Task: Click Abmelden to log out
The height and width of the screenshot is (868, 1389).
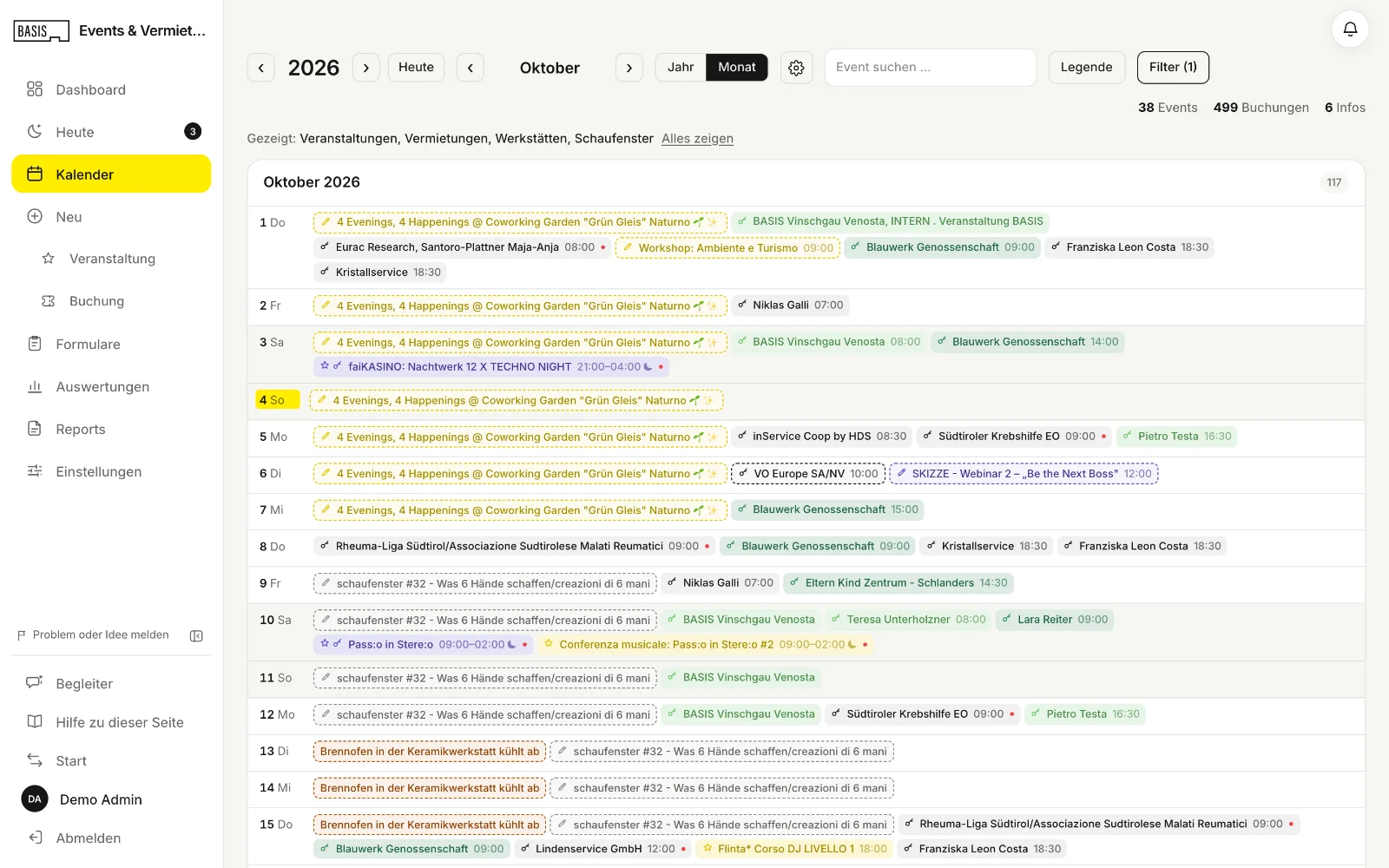Action: tap(111, 838)
